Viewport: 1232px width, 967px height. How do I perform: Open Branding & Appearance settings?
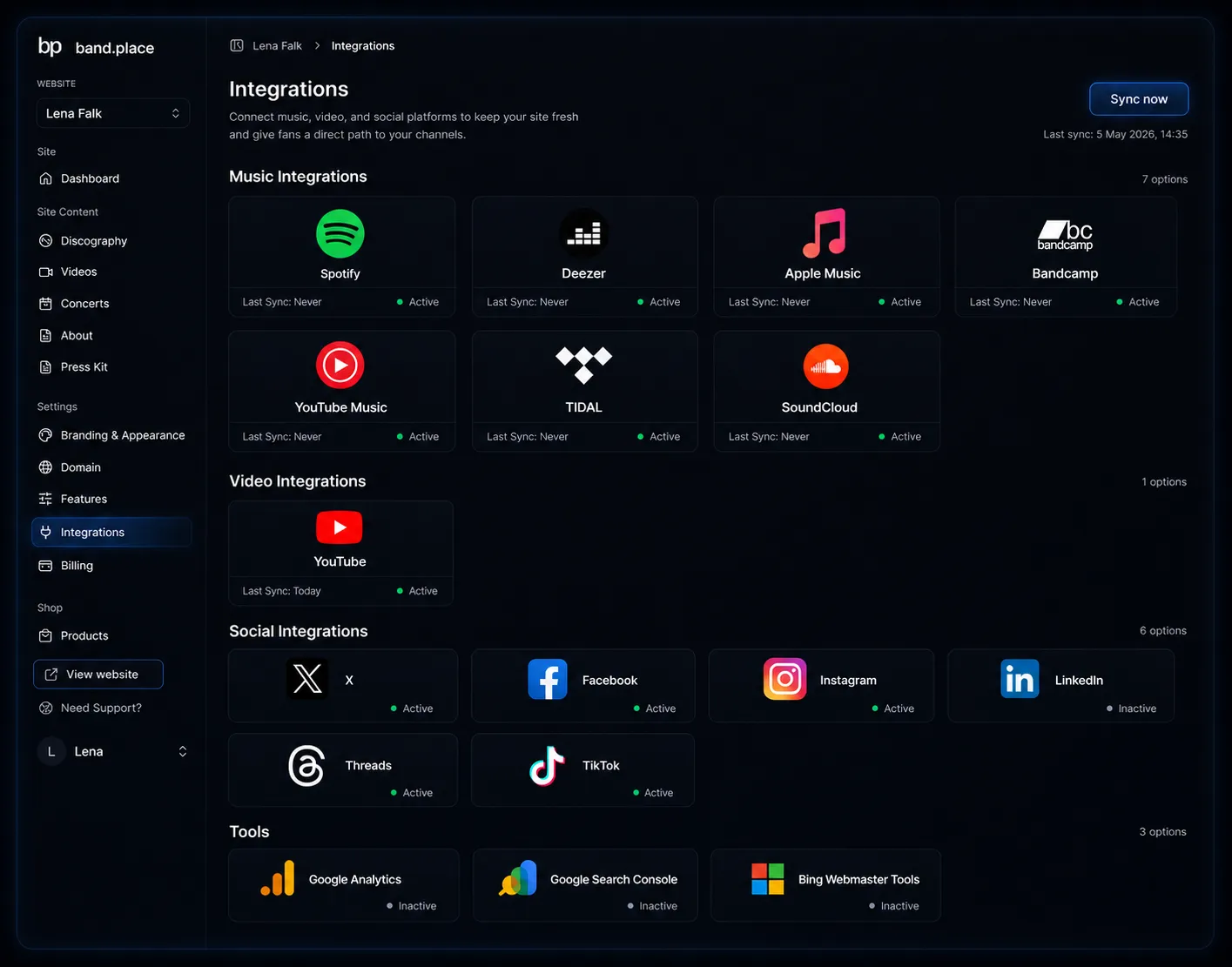[111, 435]
